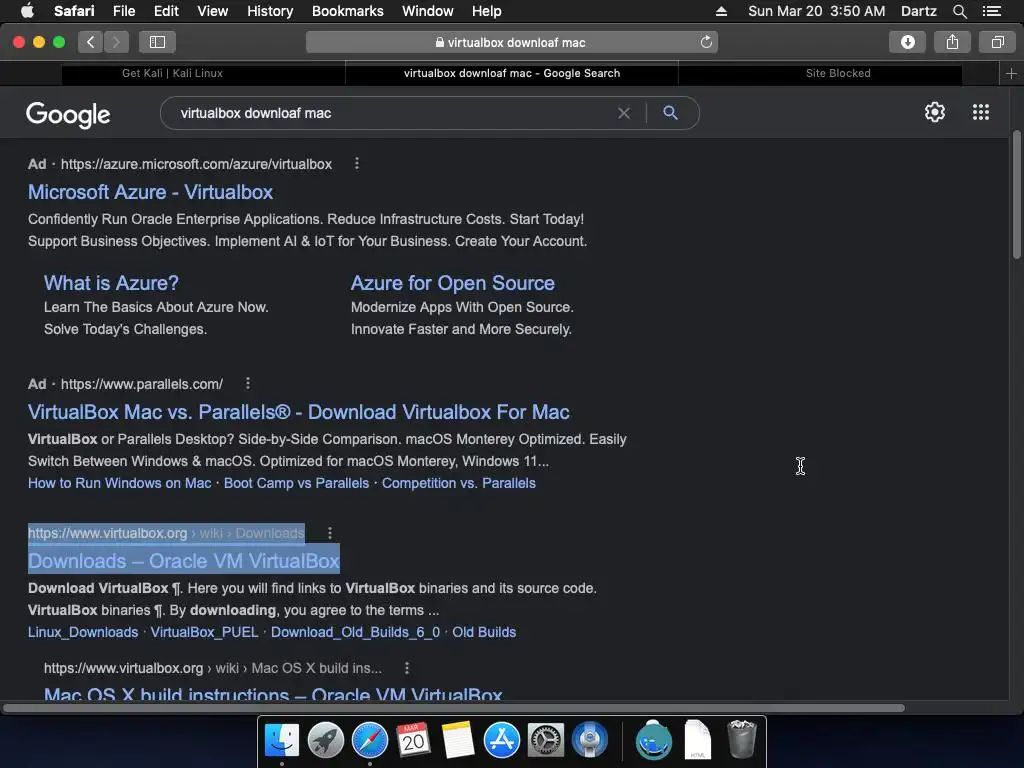1024x768 pixels.
Task: Reload the page with the refresh icon
Action: [x=706, y=42]
